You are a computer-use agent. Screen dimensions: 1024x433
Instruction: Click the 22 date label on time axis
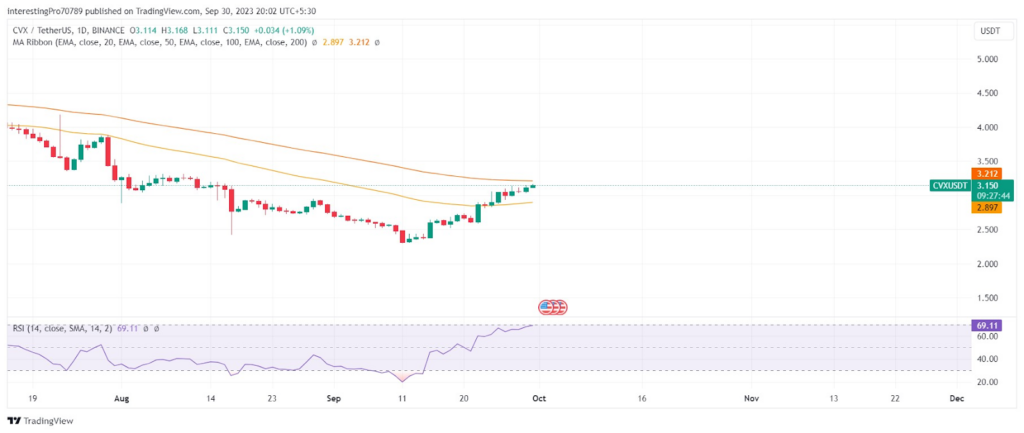click(895, 398)
